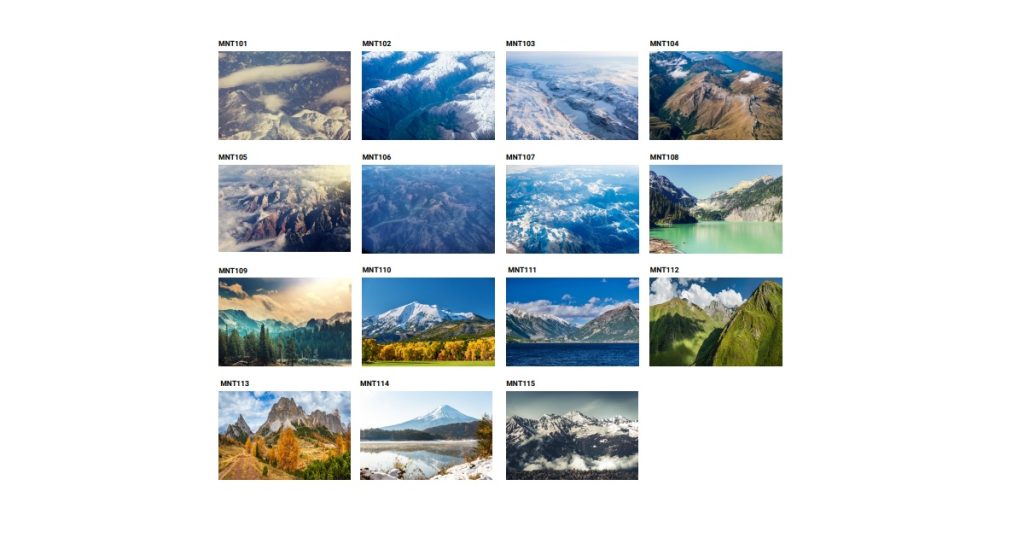Open the MNT101 cloudy mountain thumbnail
The width and height of the screenshot is (1024, 538).
pos(284,95)
